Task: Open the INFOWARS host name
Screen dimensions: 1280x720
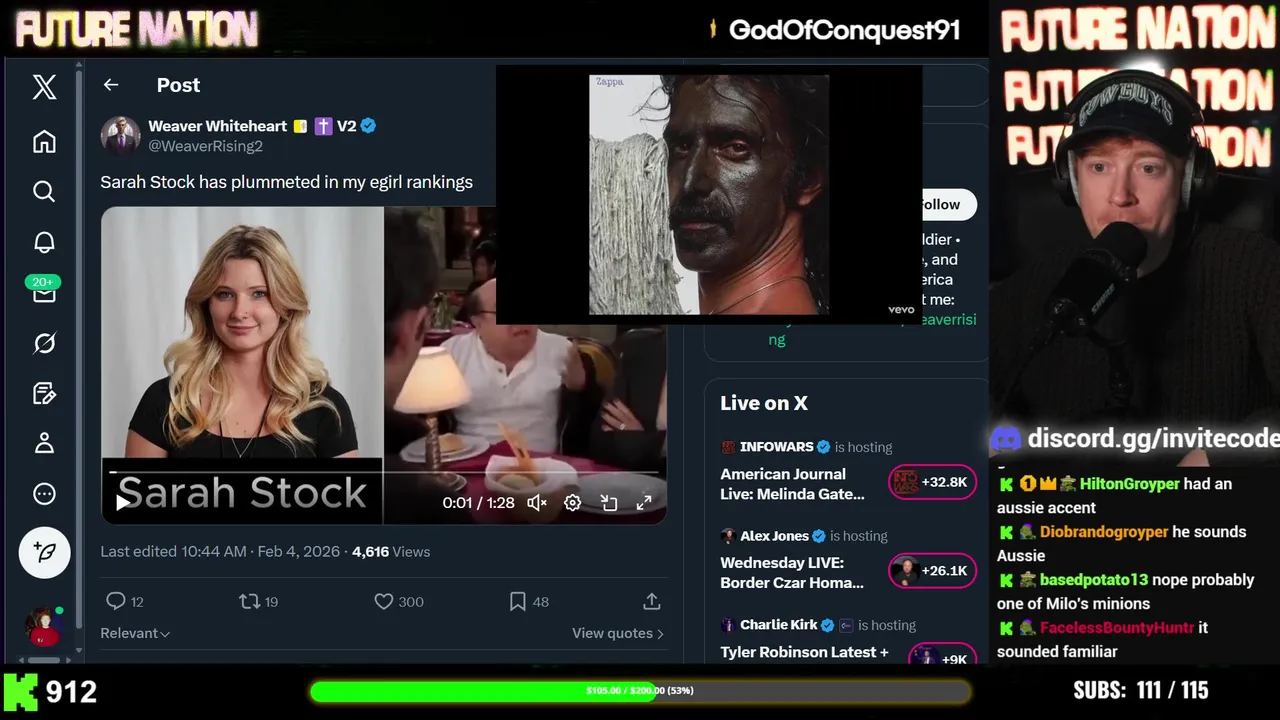Action: (x=777, y=447)
